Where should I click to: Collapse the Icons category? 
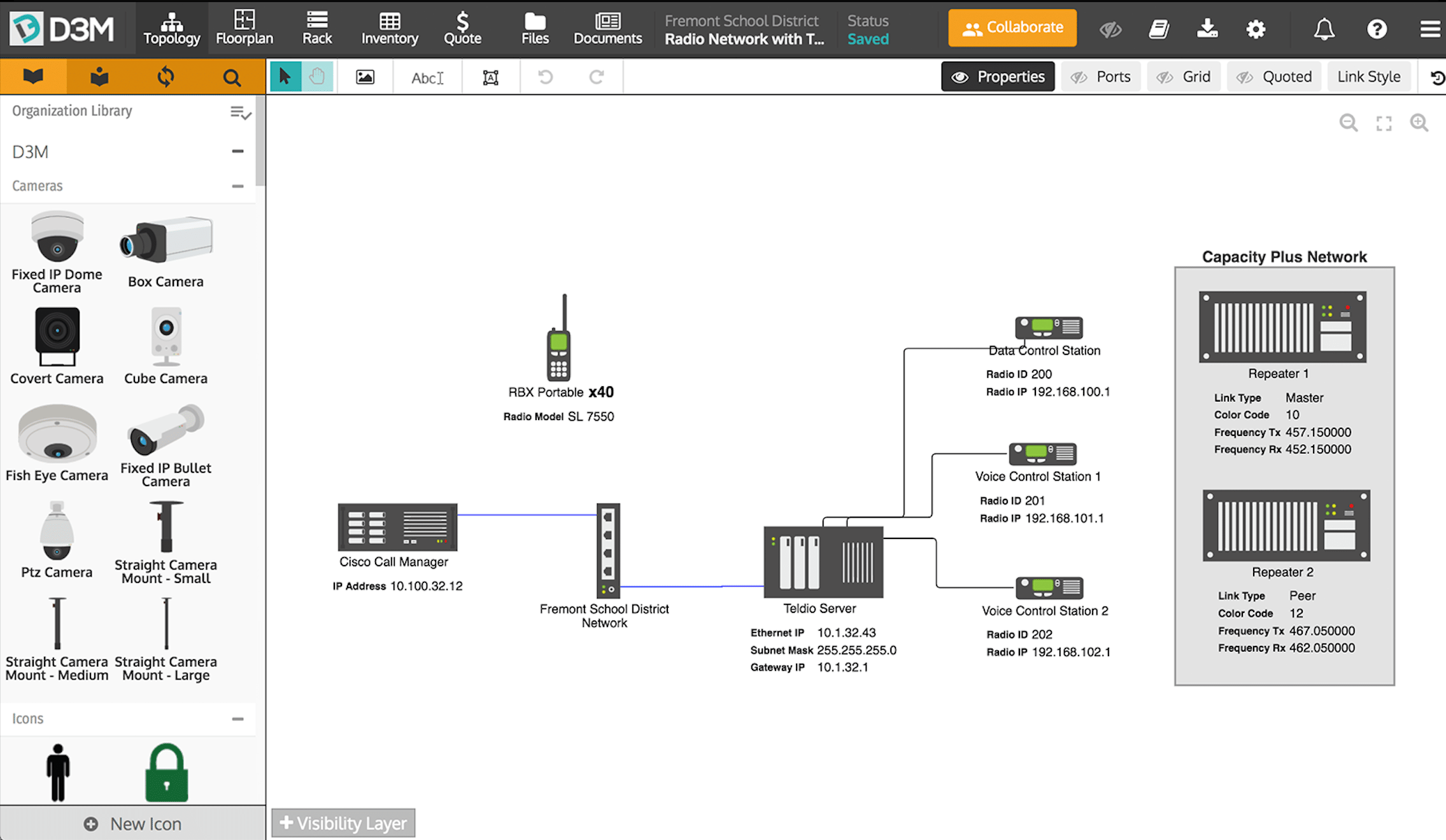point(237,719)
